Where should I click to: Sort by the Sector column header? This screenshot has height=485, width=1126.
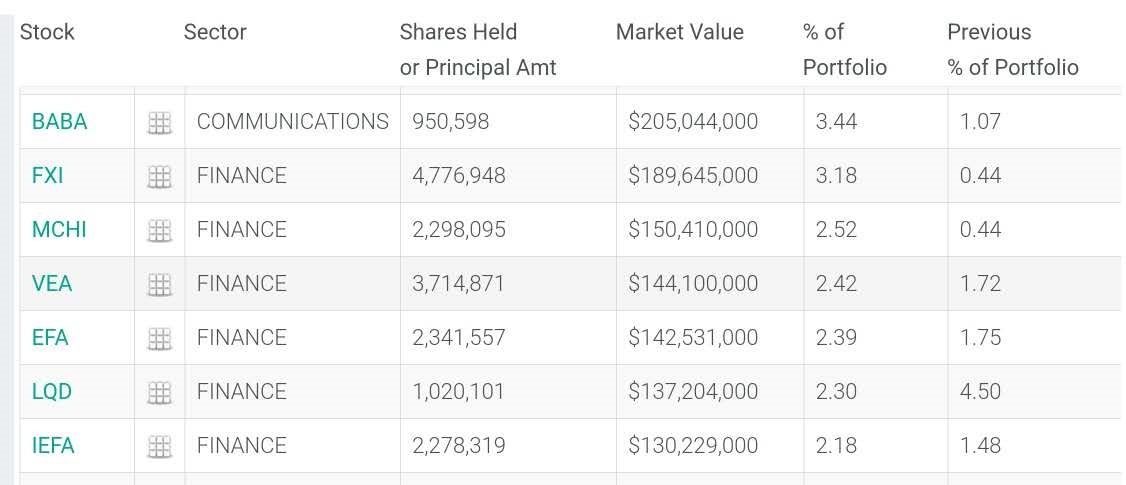(x=215, y=32)
